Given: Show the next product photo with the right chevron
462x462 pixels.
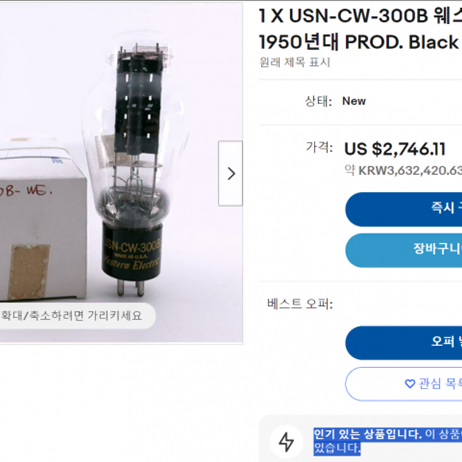Looking at the screenshot, I should (230, 173).
